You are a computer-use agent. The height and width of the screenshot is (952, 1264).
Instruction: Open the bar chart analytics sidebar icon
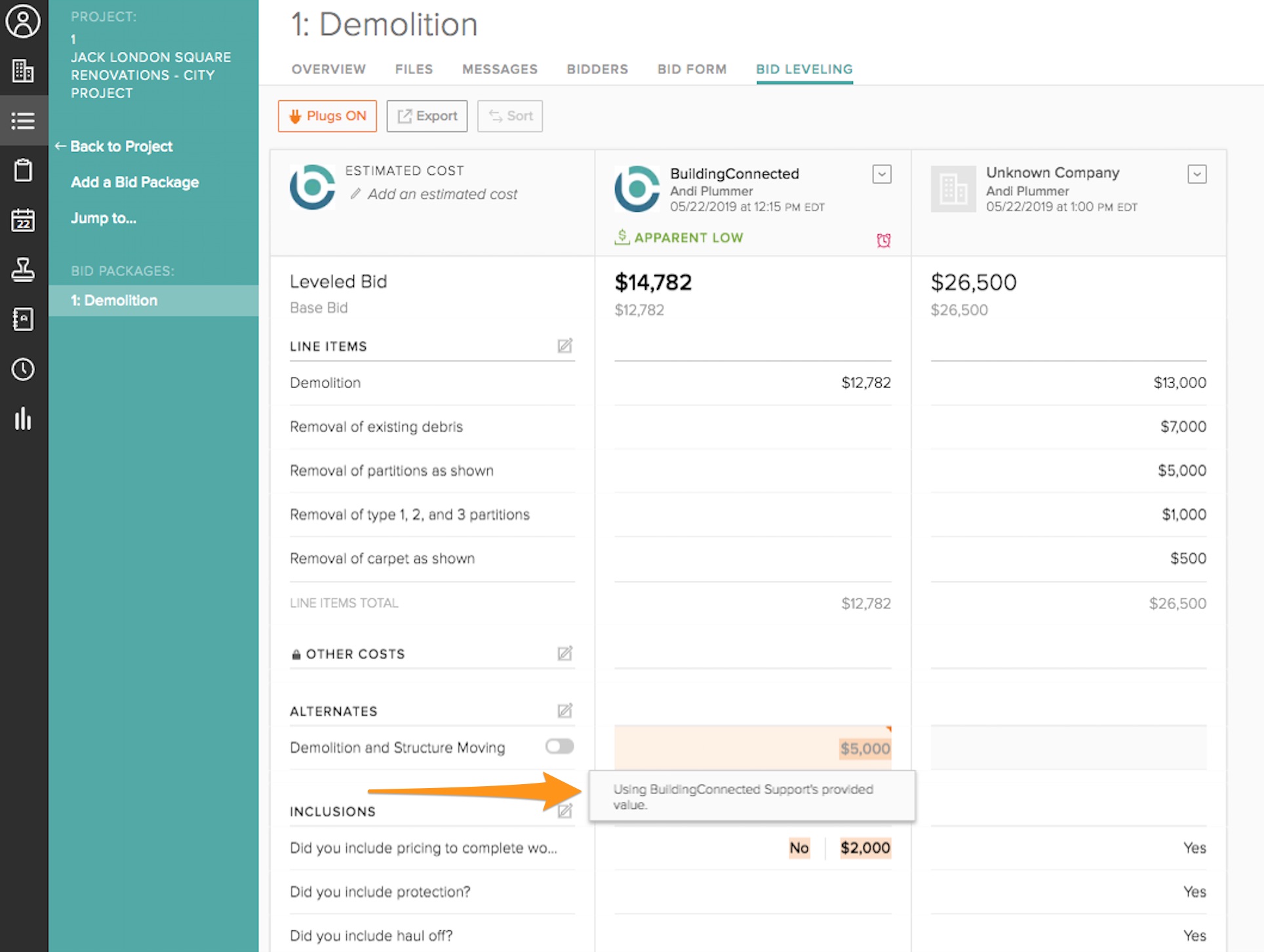(x=23, y=419)
